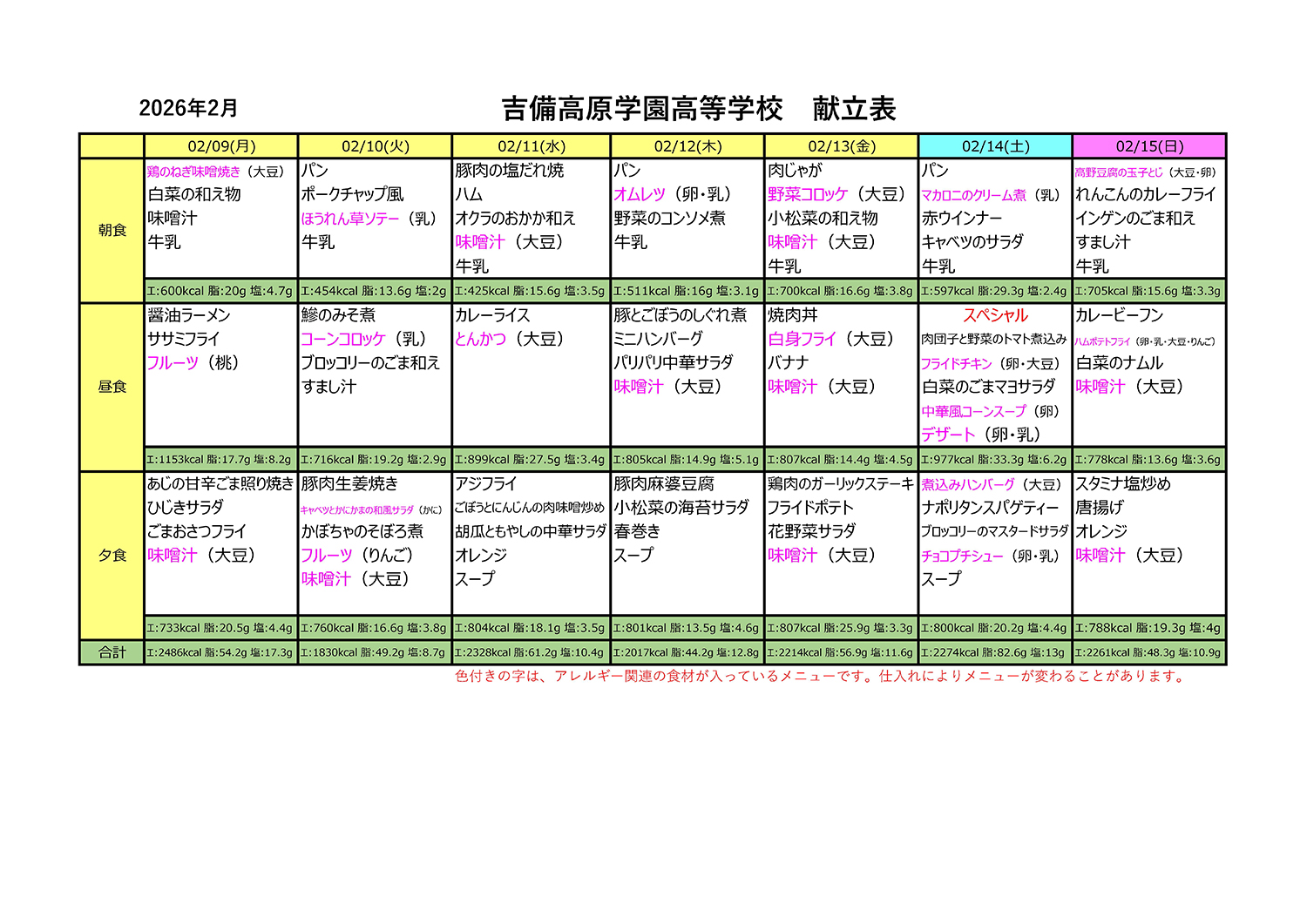The width and height of the screenshot is (1307, 924).
Task: Click ナポリタンスパゲティー in Saturday's dinner
Action: (x=991, y=508)
